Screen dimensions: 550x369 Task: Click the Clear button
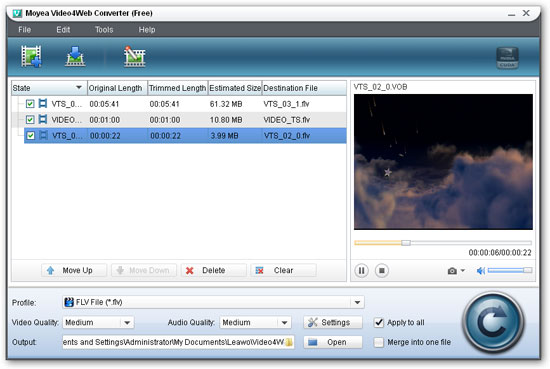tap(283, 270)
